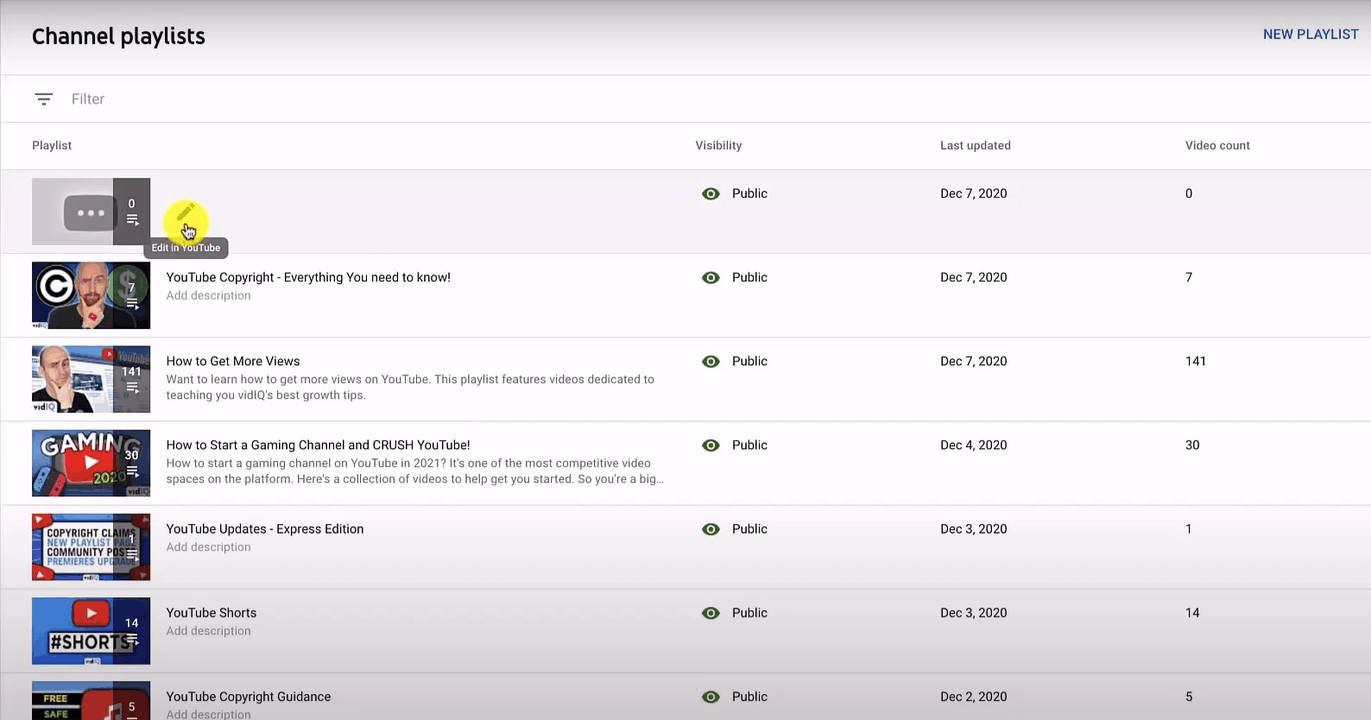This screenshot has width=1371, height=720.
Task: Open the How to Get More Views thumbnail
Action: pos(91,379)
